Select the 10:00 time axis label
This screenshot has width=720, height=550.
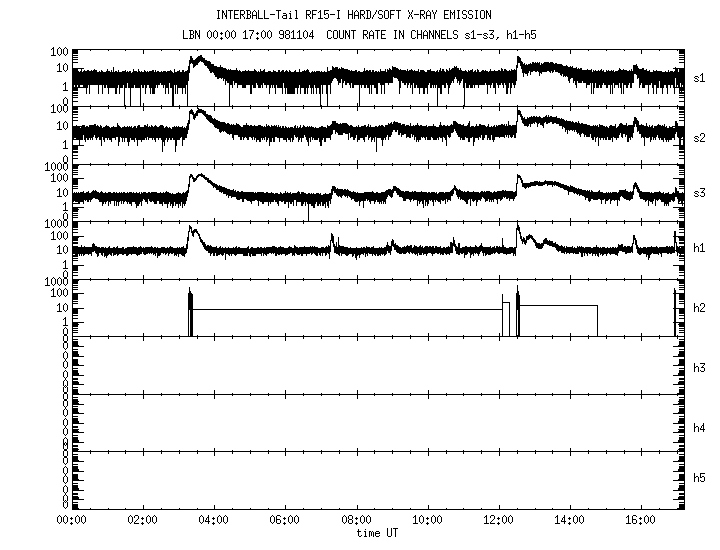pos(428,521)
